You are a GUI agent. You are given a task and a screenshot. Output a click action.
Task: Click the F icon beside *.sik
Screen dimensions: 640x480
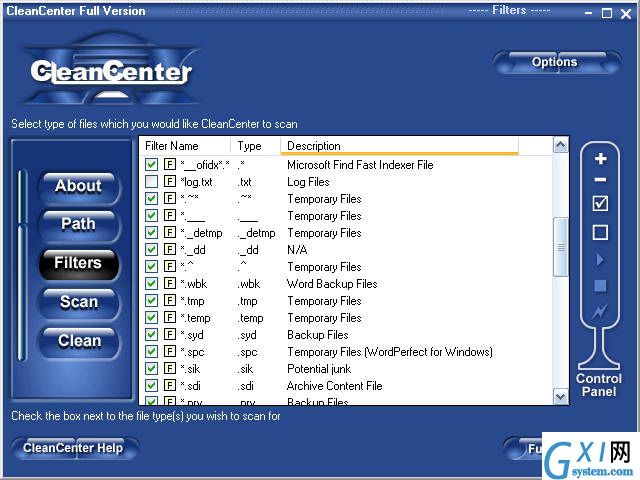pyautogui.click(x=169, y=368)
